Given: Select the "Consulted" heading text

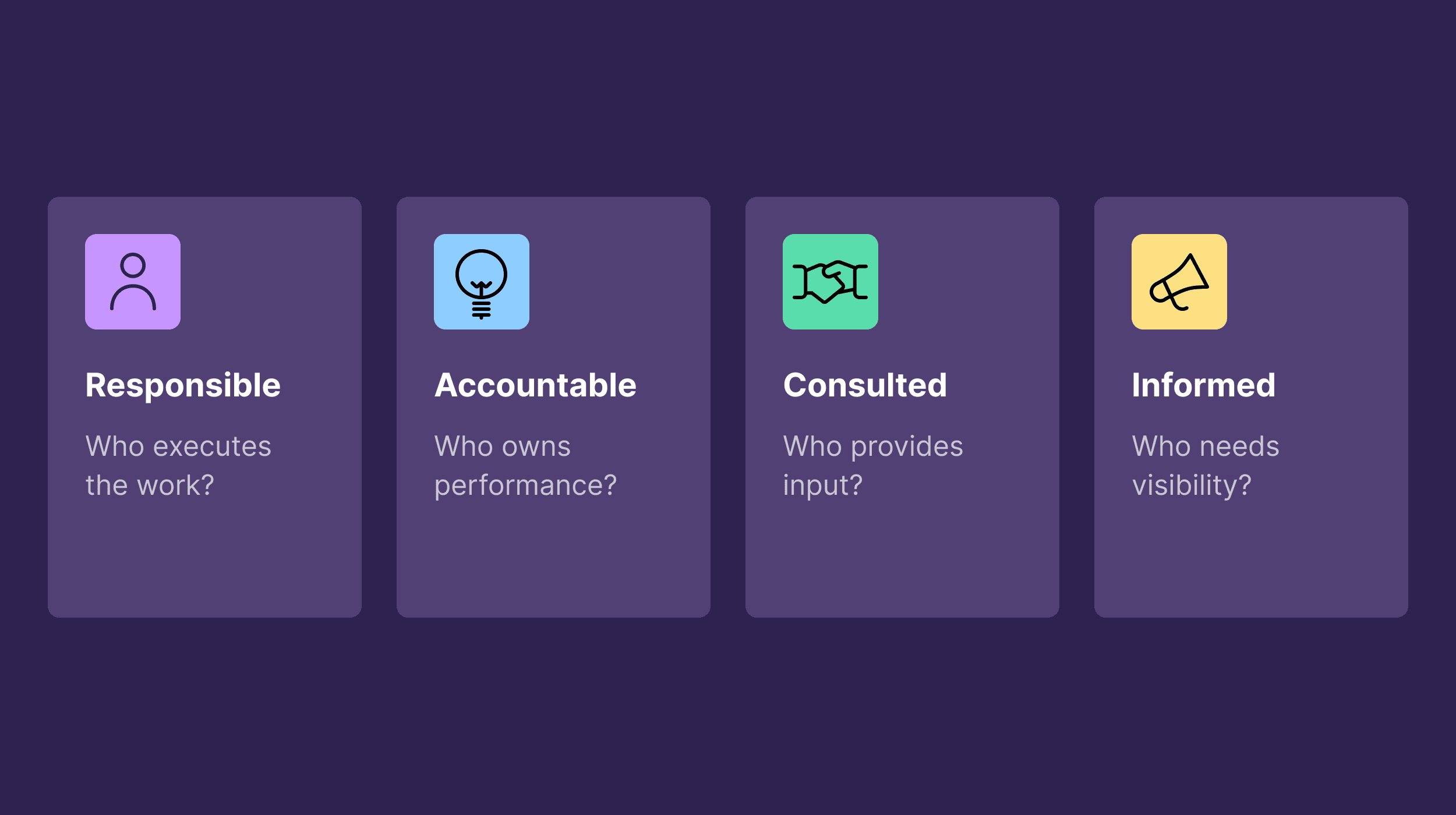Looking at the screenshot, I should pos(865,385).
